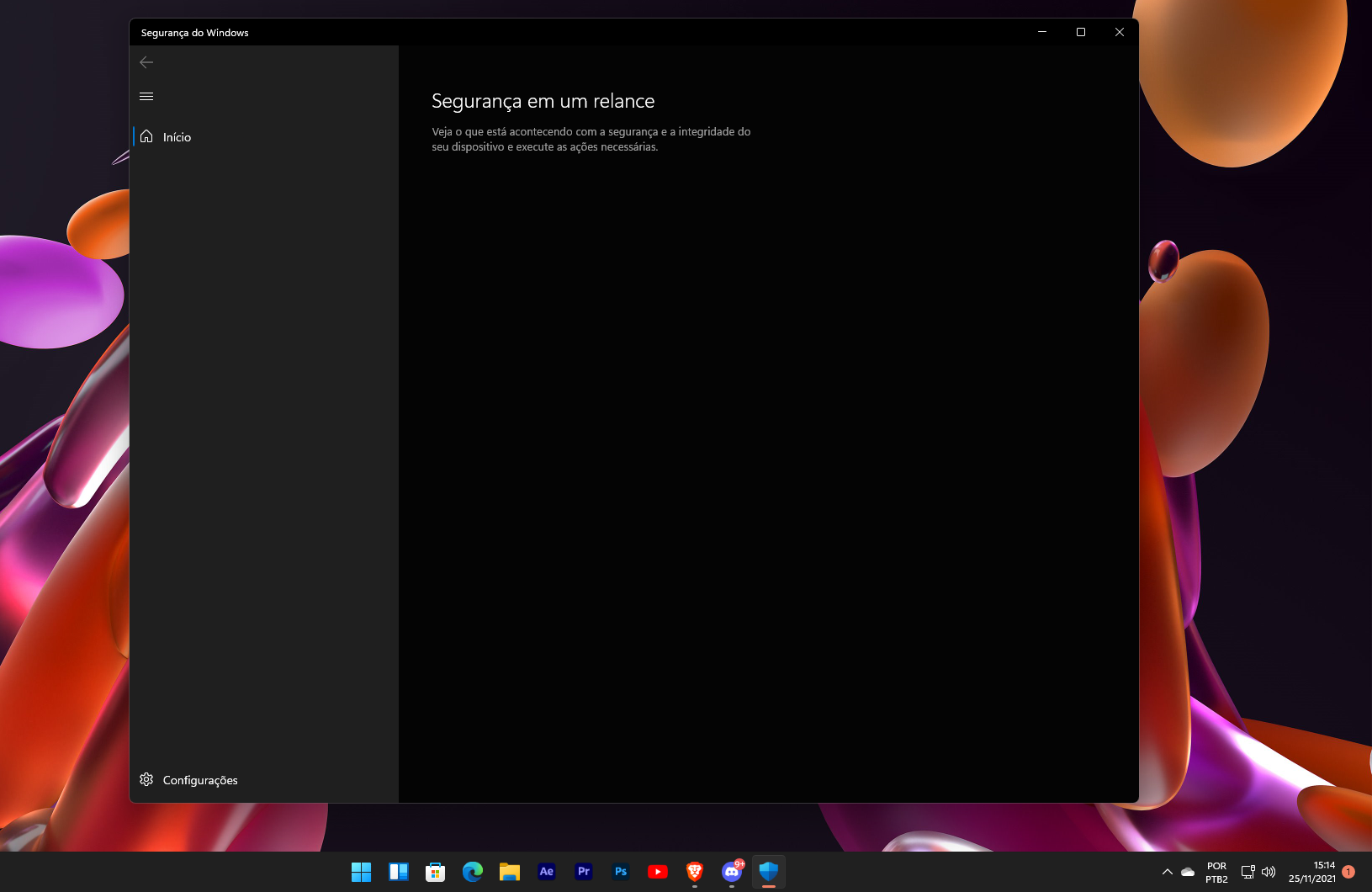Switch the POR PTB2 input language
The width and height of the screenshot is (1372, 892).
[x=1216, y=872]
